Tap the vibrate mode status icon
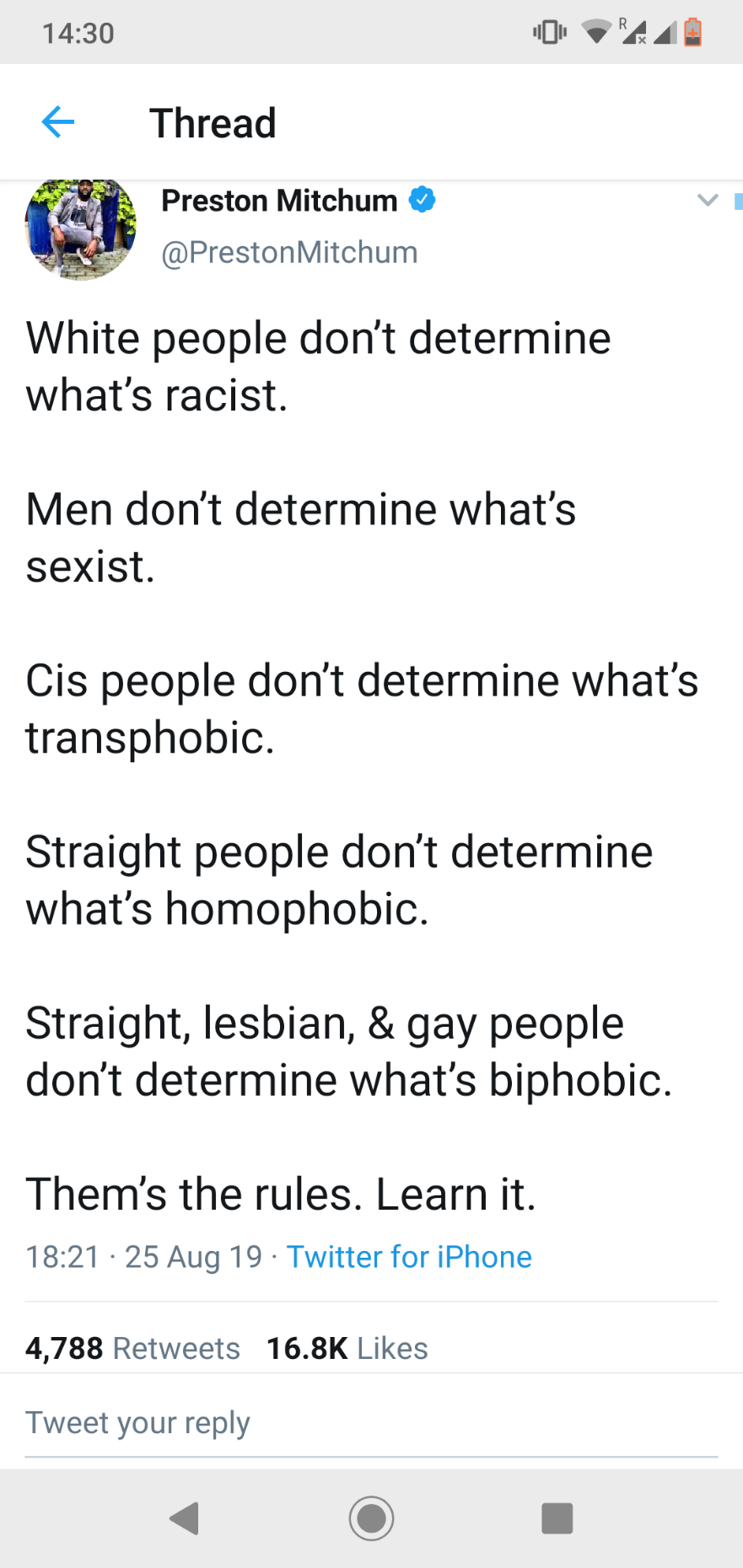Screen dimensions: 743x1568 coord(550,32)
